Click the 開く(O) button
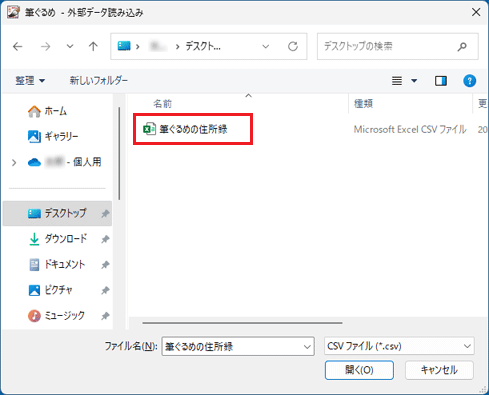489x395 pixels. (x=359, y=370)
